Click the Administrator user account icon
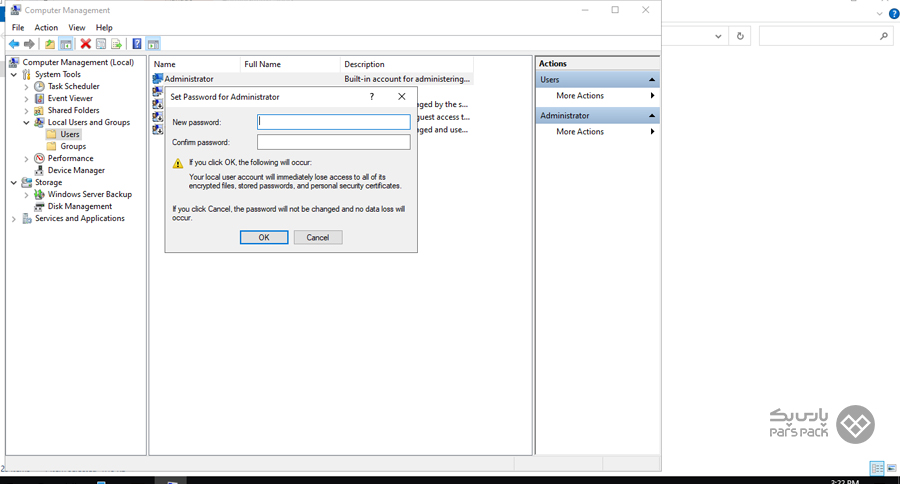 coord(157,79)
